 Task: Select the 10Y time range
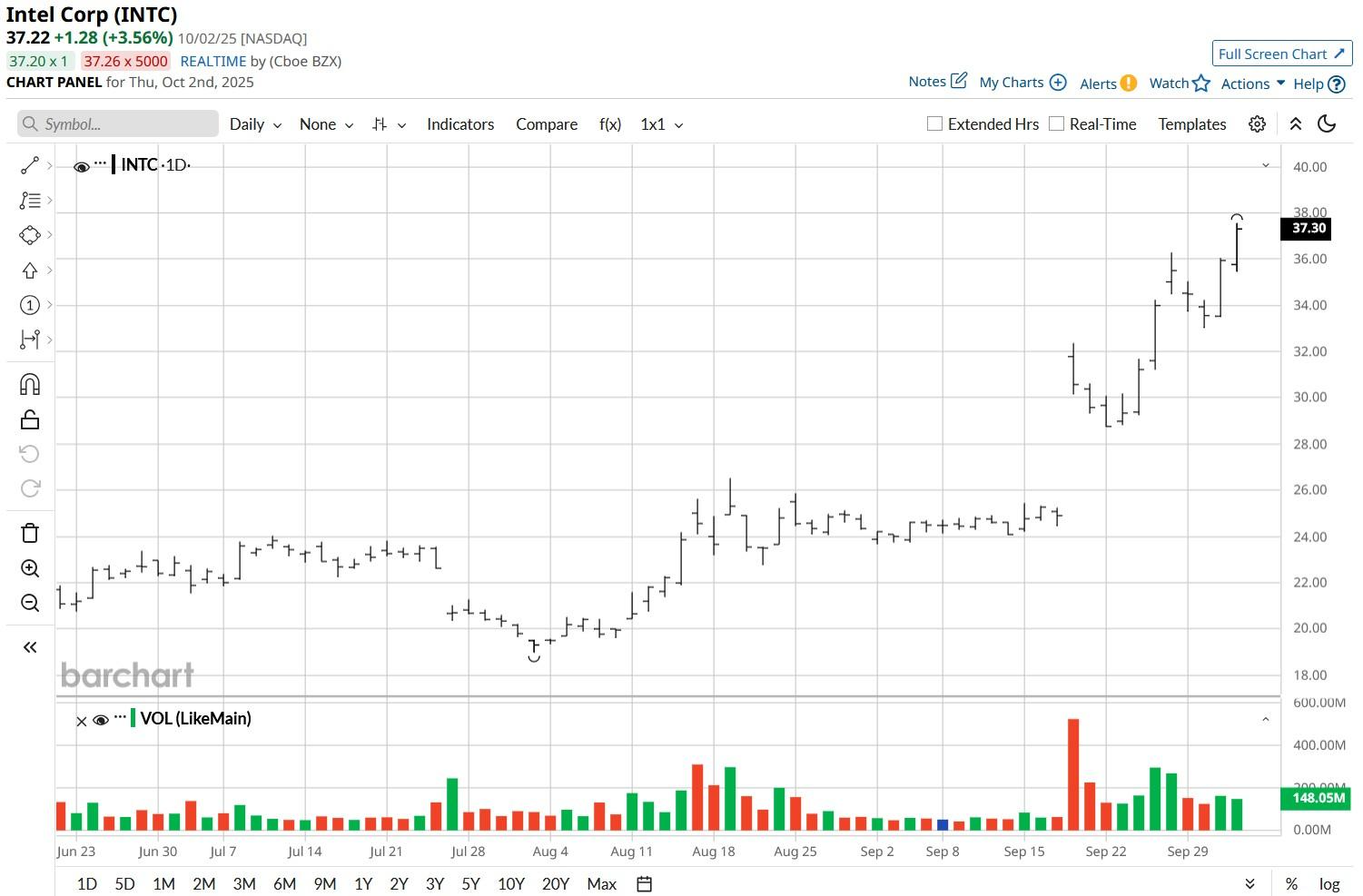point(511,884)
